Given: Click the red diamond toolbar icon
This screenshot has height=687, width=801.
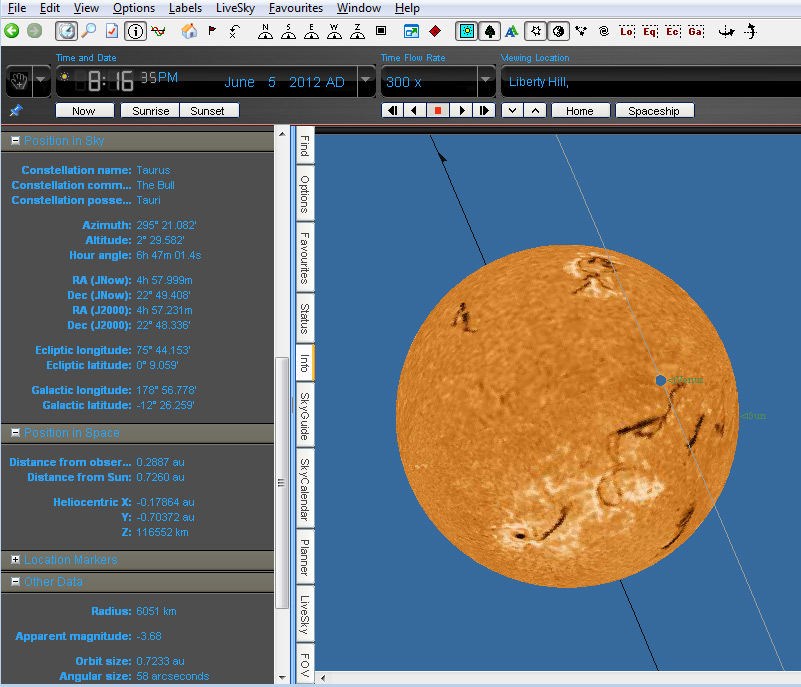Looking at the screenshot, I should coord(435,31).
